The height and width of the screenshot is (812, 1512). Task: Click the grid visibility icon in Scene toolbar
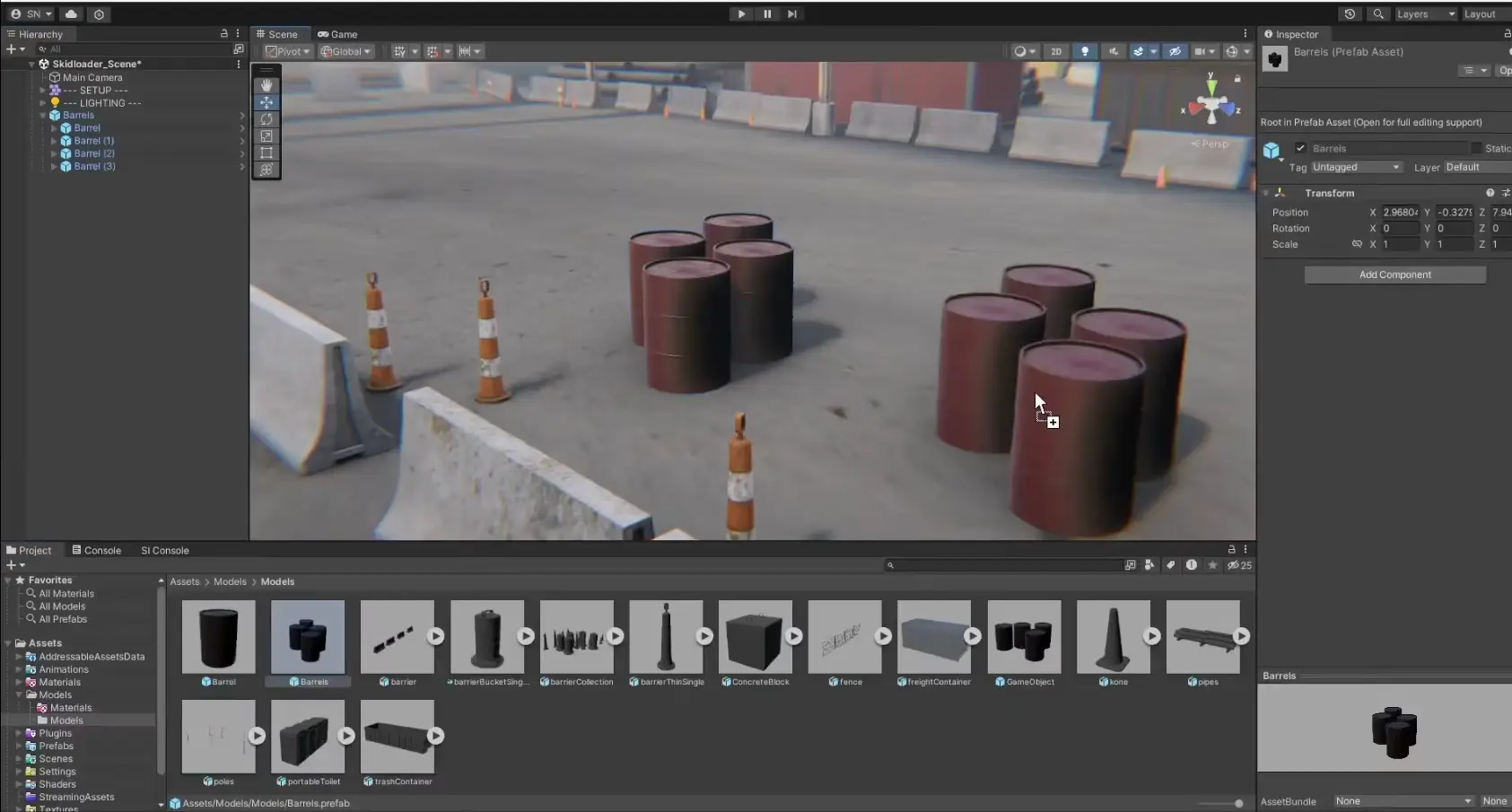point(399,51)
